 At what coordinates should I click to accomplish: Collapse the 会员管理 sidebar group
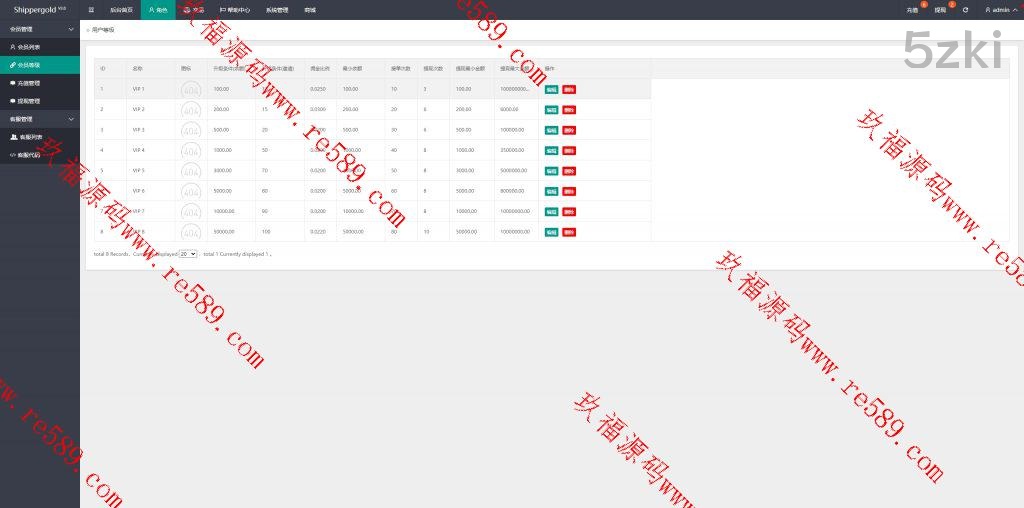[x=40, y=29]
